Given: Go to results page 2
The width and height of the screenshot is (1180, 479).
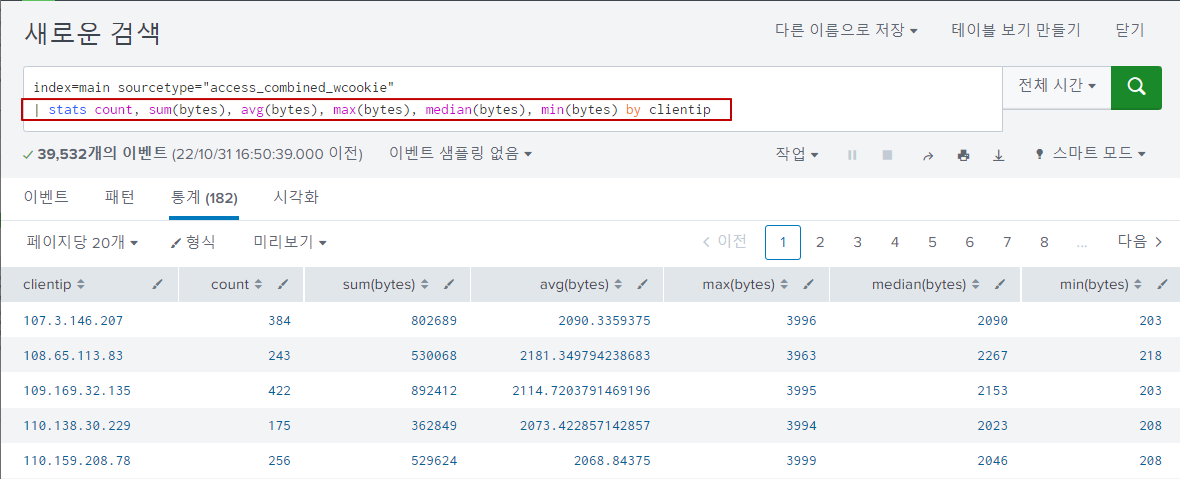Looking at the screenshot, I should [820, 242].
